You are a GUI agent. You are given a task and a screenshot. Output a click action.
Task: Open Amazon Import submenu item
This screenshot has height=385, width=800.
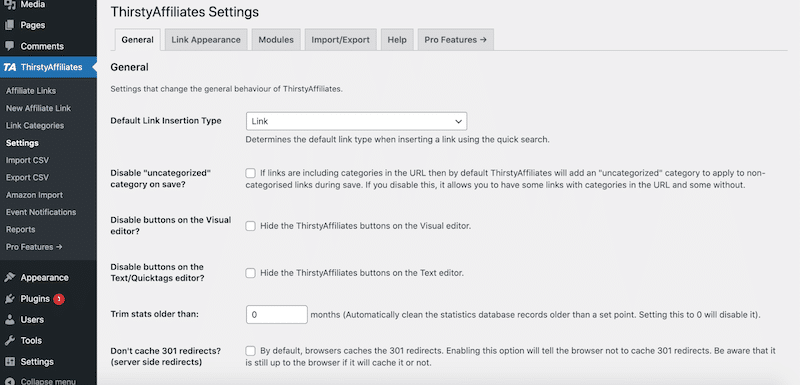(x=34, y=195)
